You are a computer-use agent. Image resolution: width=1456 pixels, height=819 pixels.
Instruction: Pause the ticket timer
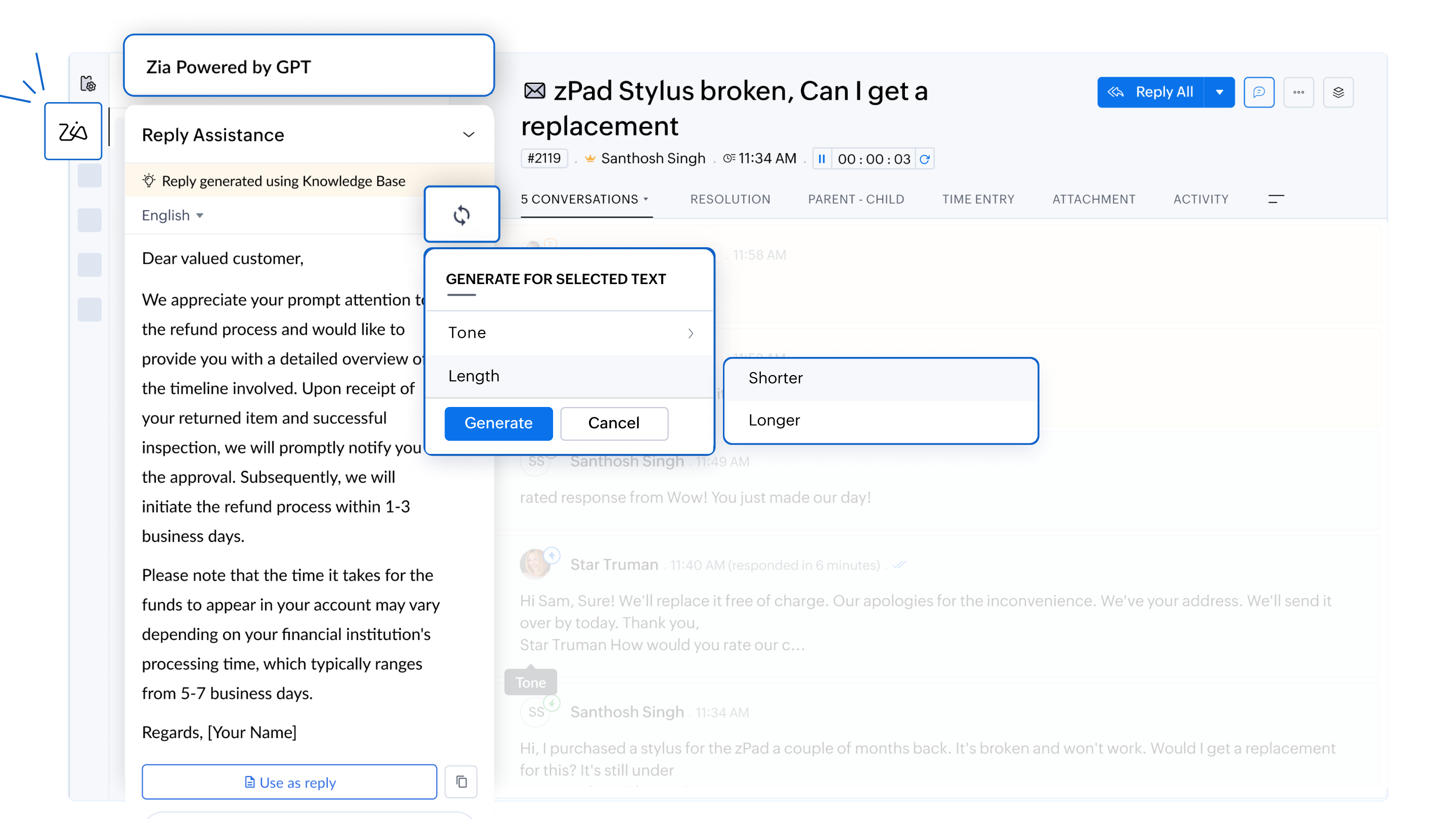click(822, 159)
